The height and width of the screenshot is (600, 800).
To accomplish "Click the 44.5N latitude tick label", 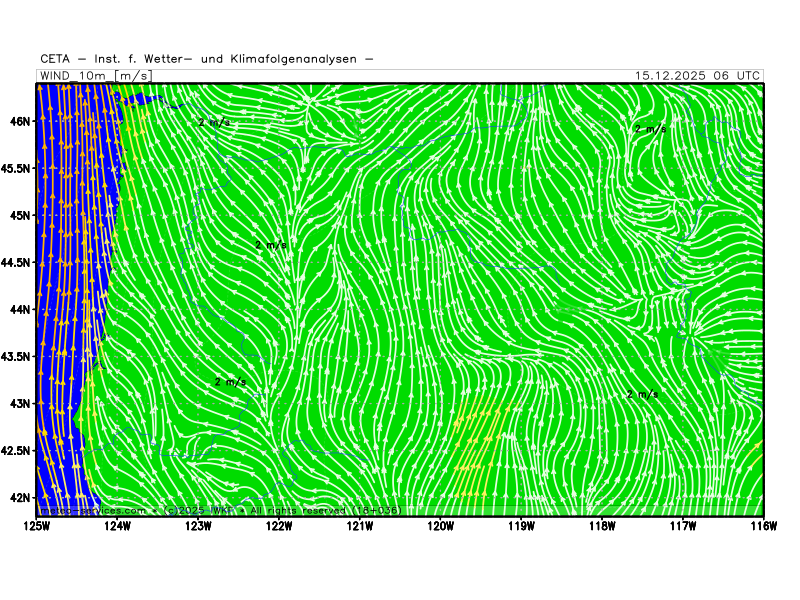I will 15,262.
